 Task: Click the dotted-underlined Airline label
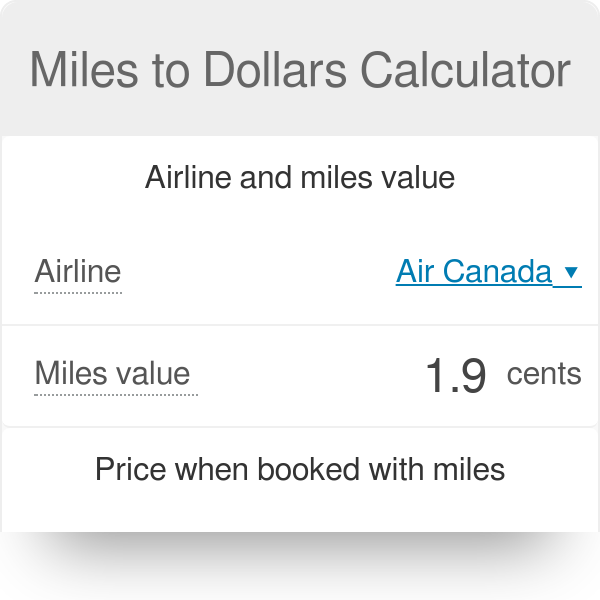point(78,271)
